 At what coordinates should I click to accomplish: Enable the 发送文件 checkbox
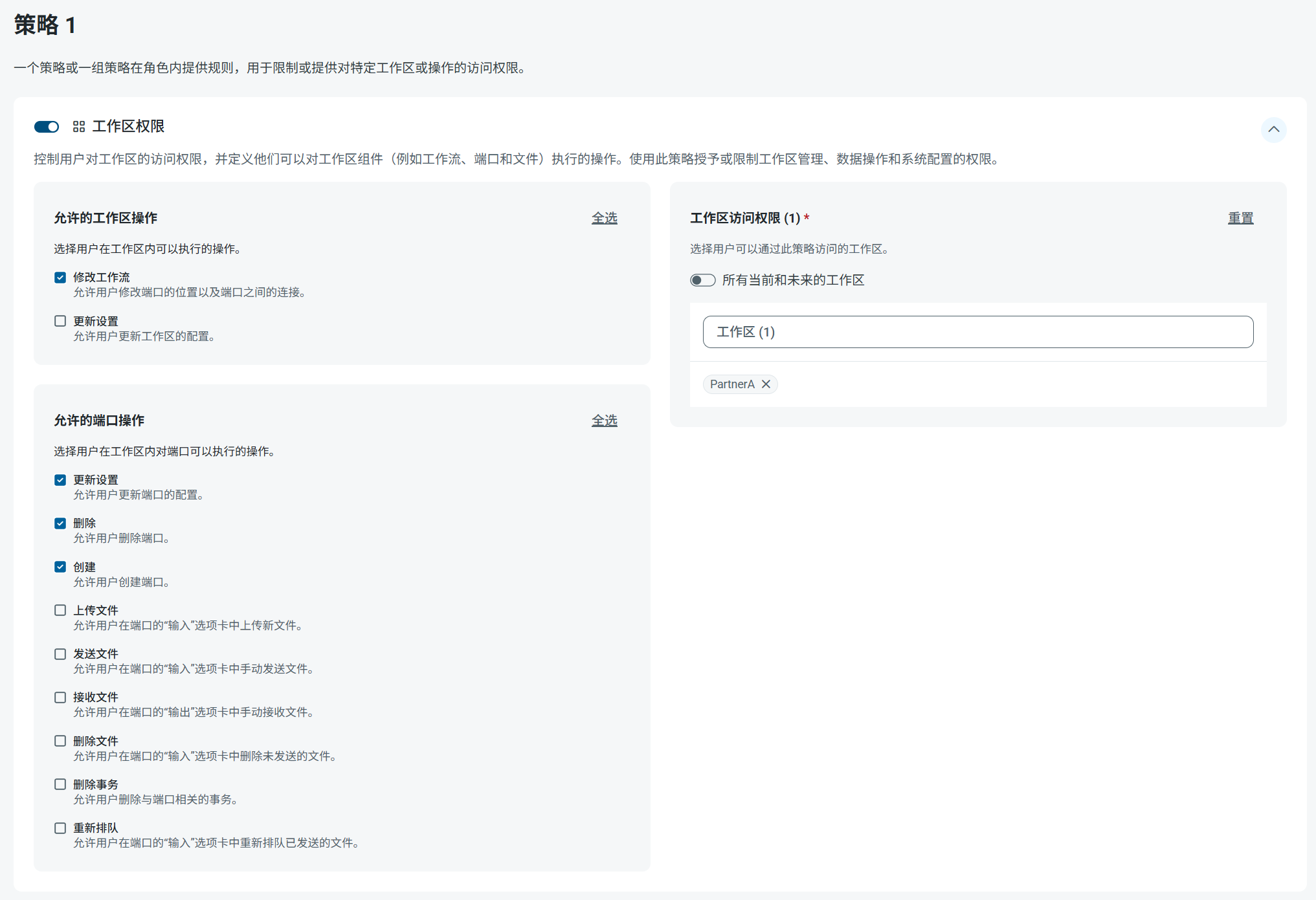60,654
